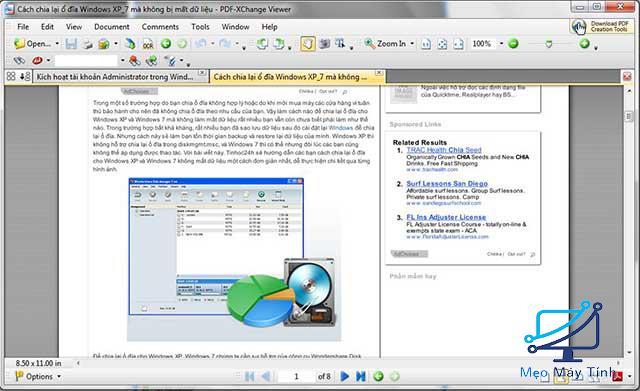Zoom out with the green minus button

point(513,43)
